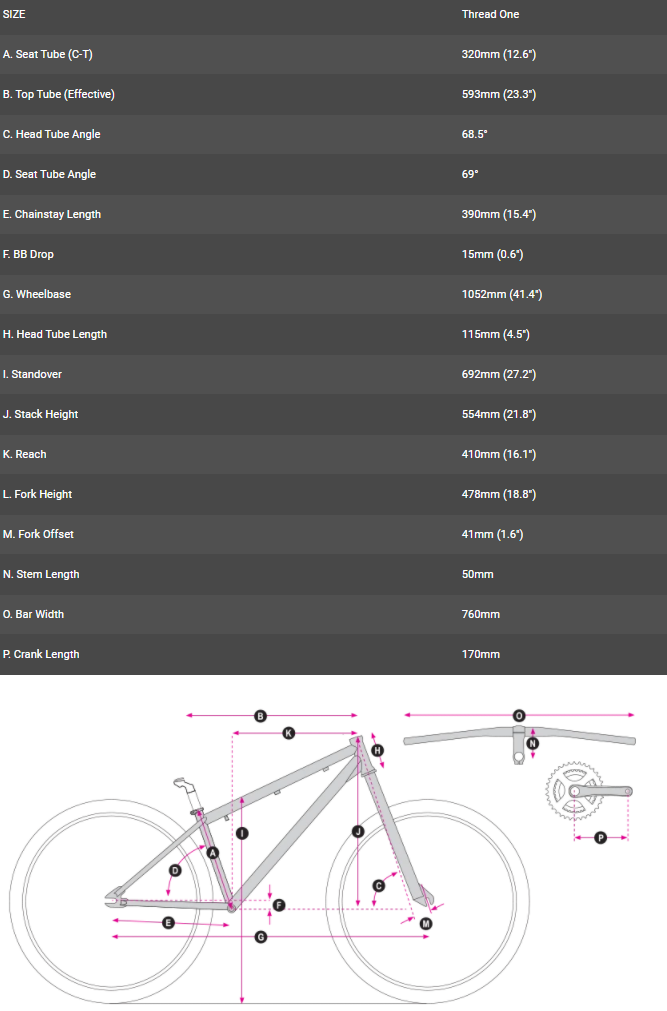The height and width of the screenshot is (1011, 667).
Task: Click the '593mm (23.3")' top tube value
Action: pyautogui.click(x=499, y=94)
